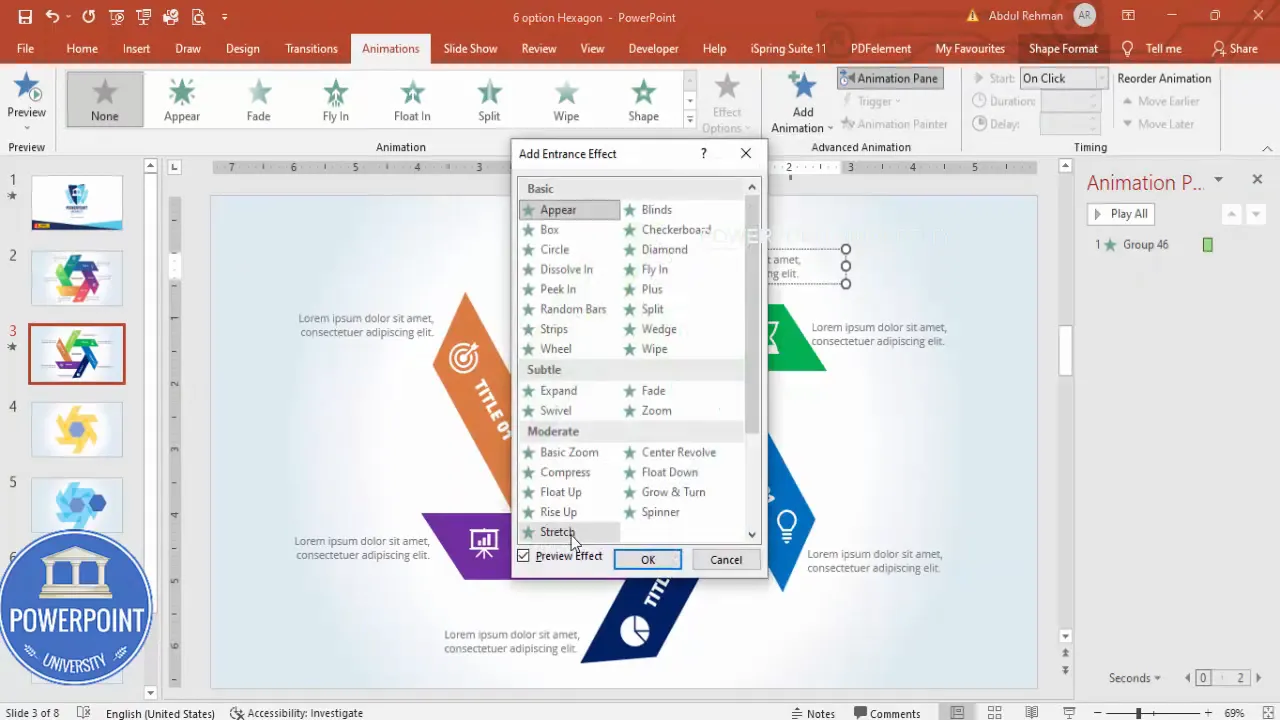Apply the Wipe animation from ribbon gallery
The height and width of the screenshot is (720, 1280).
[566, 100]
